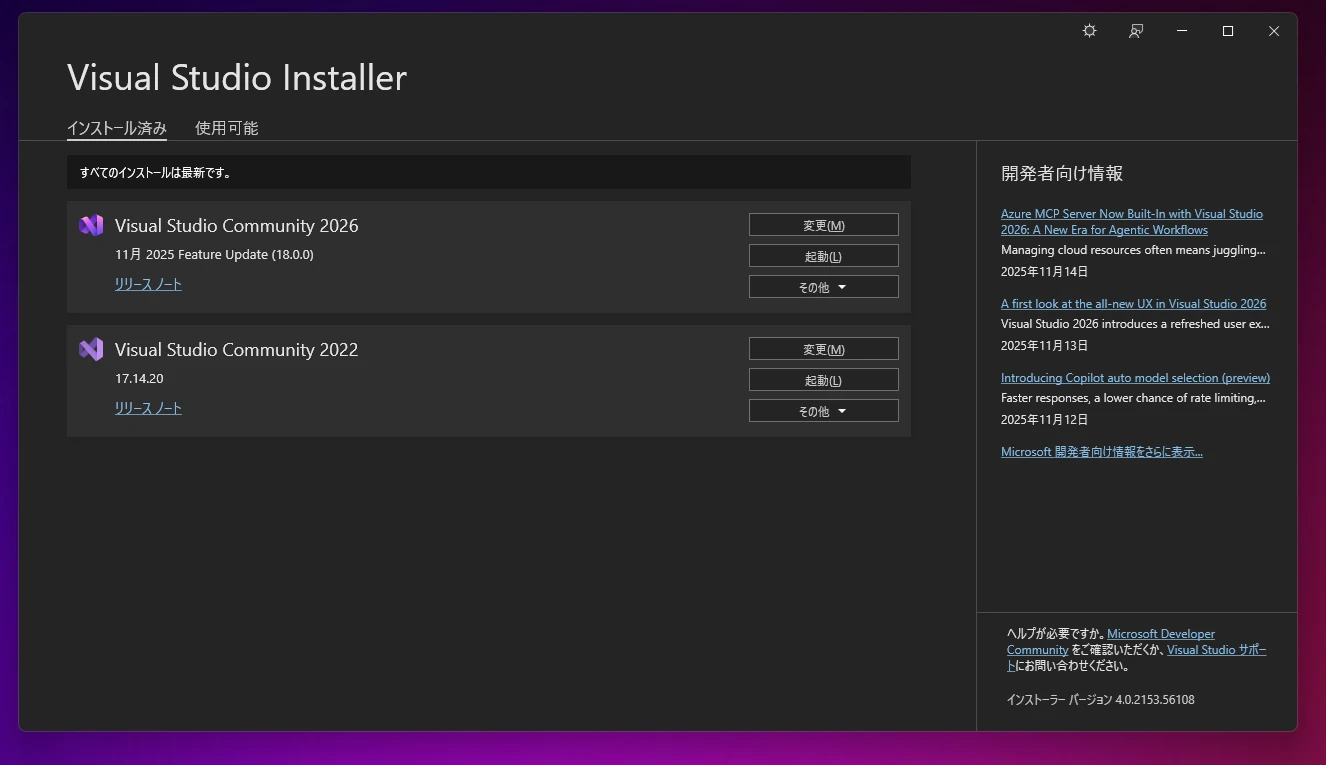Open the installer settings gear icon
This screenshot has height=765, width=1326.
point(1089,30)
